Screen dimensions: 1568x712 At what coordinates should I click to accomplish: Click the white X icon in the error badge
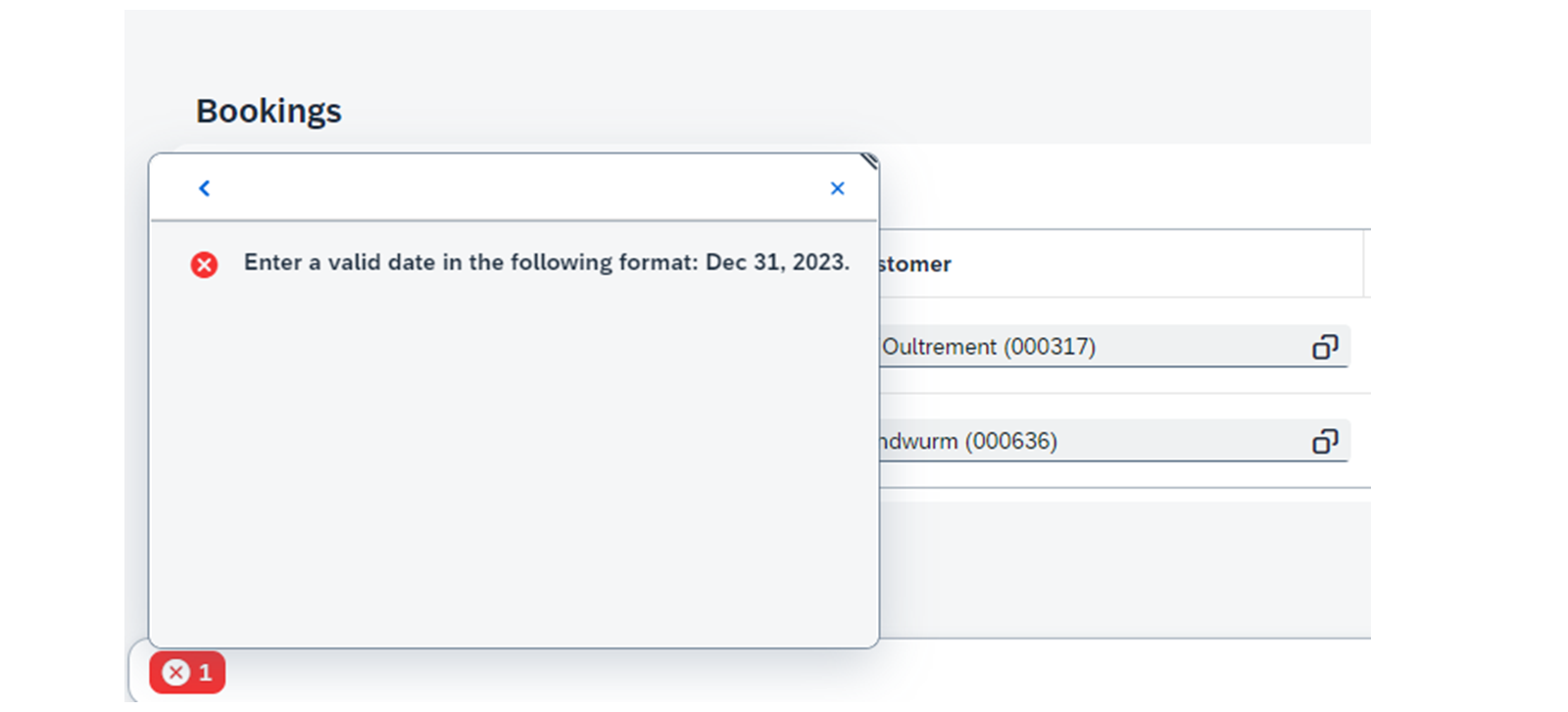click(x=175, y=673)
